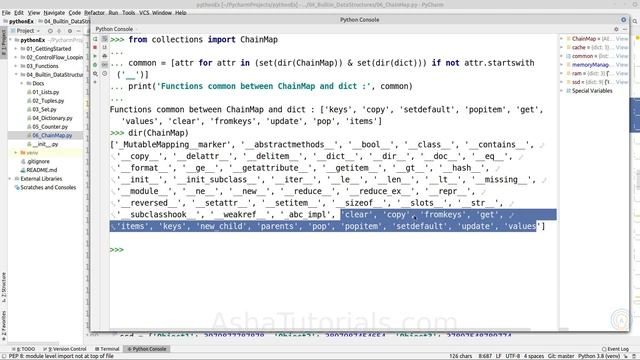Image resolution: width=640 pixels, height=360 pixels.
Task: Rerun the Python console
Action: pos(95,39)
